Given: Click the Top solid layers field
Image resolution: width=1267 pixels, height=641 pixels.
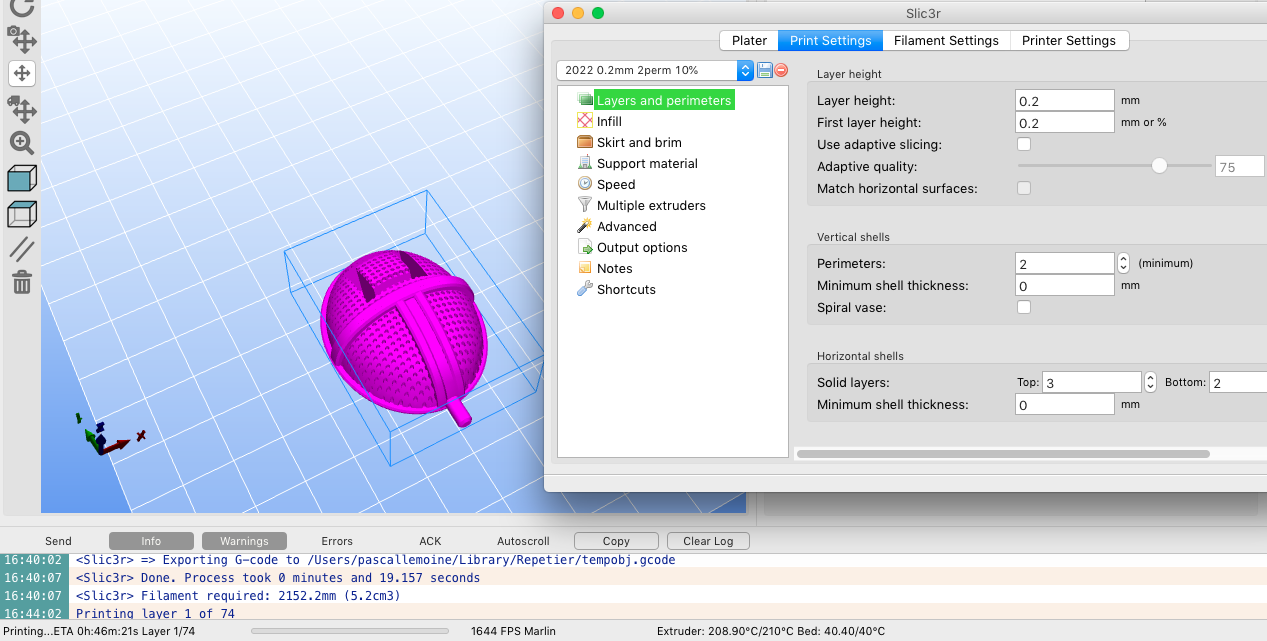Looking at the screenshot, I should (1092, 383).
